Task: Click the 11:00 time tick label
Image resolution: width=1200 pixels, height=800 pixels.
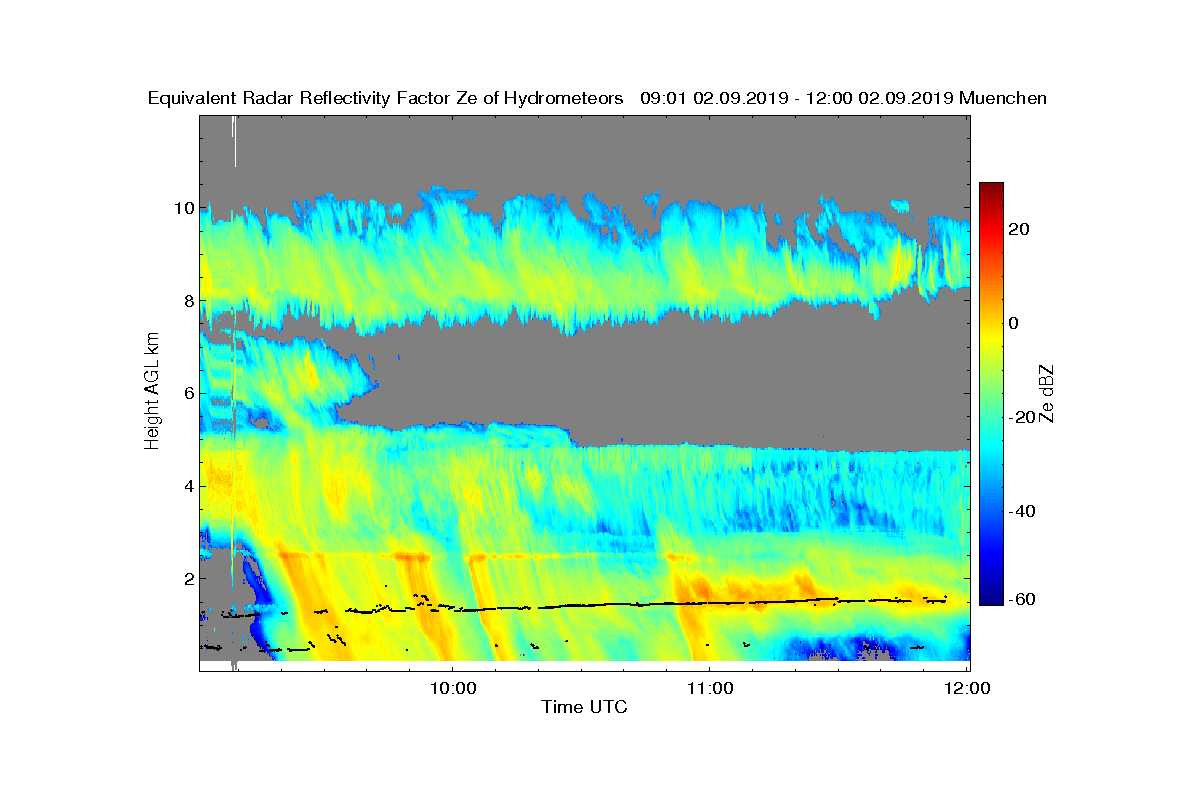Action: pyautogui.click(x=710, y=688)
